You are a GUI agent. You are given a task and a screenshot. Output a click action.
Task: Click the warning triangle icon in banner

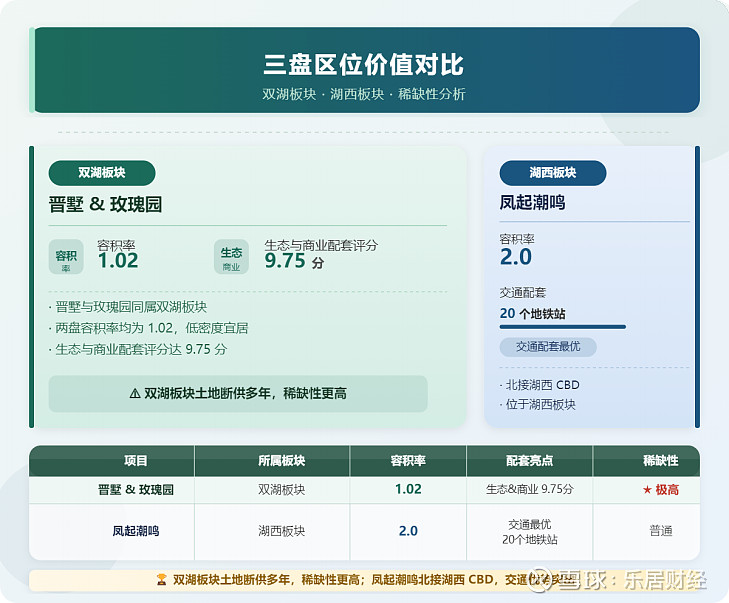tap(135, 394)
